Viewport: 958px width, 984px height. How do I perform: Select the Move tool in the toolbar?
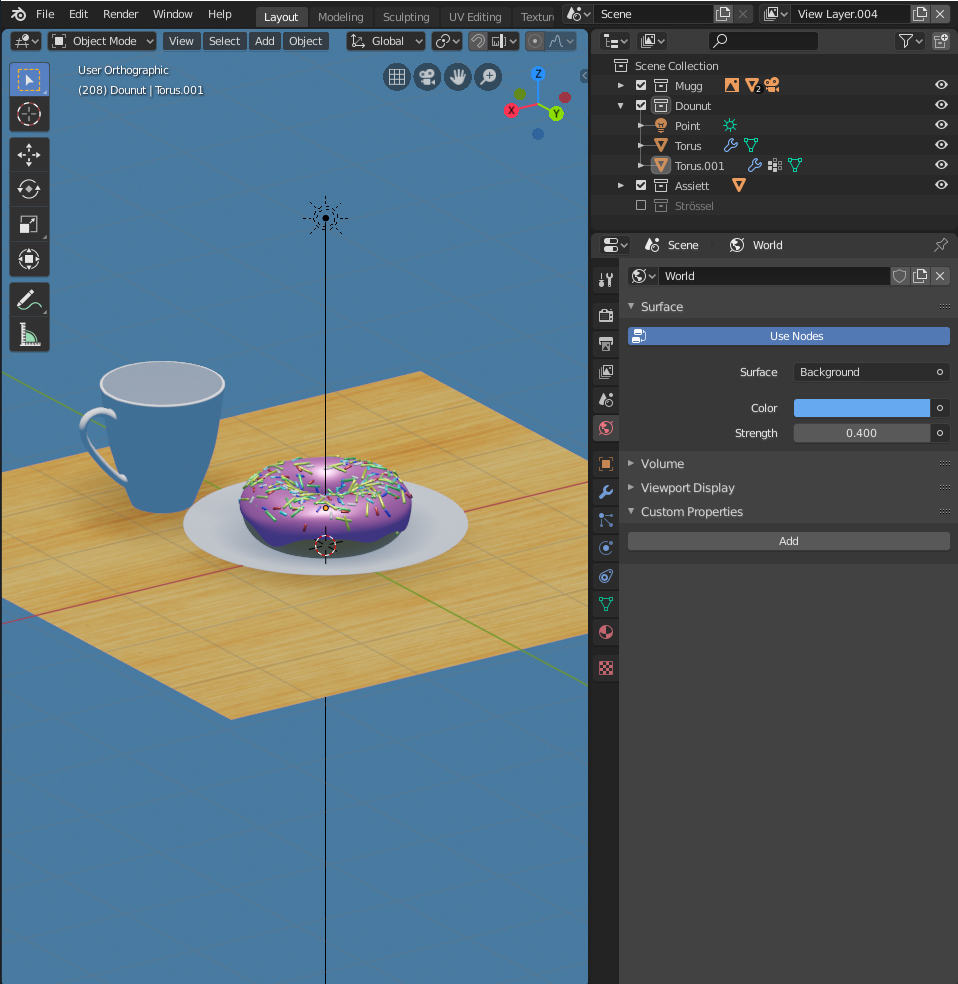click(29, 155)
